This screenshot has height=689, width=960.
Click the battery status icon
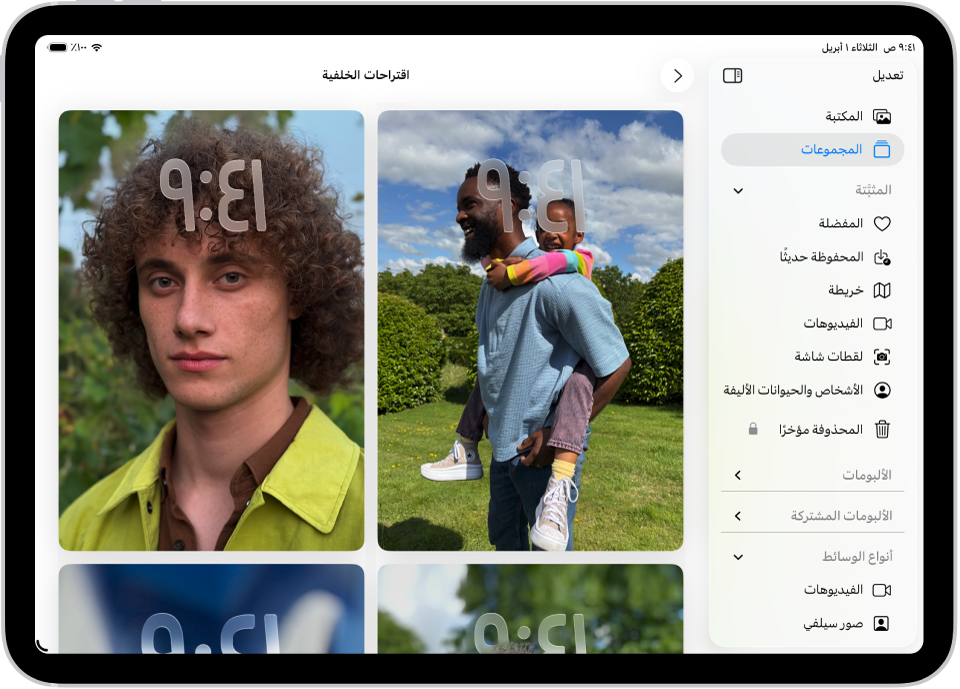58,47
